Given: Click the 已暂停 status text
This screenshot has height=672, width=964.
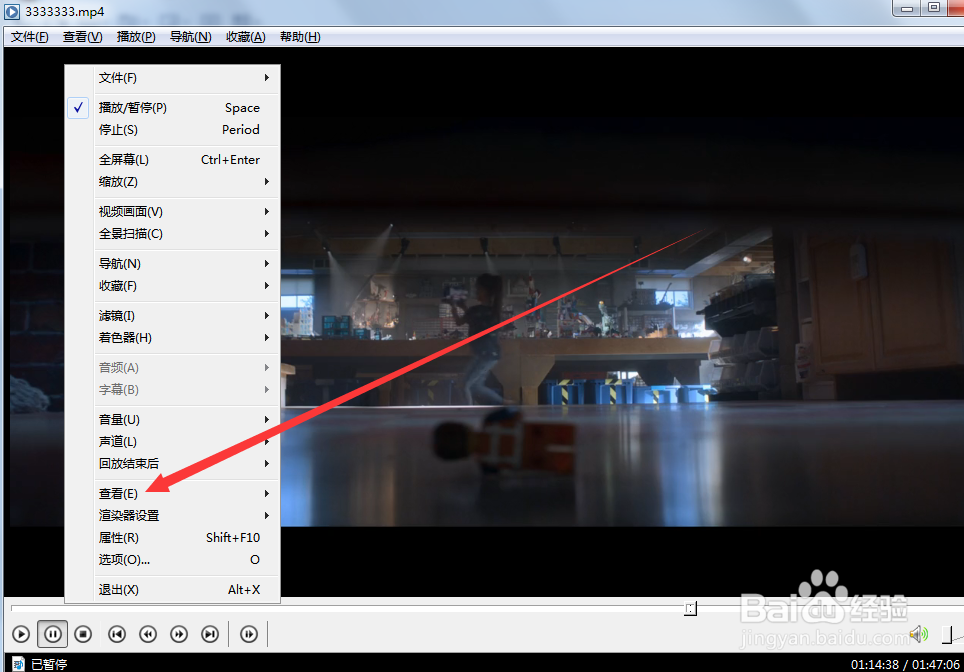Looking at the screenshot, I should tap(49, 665).
